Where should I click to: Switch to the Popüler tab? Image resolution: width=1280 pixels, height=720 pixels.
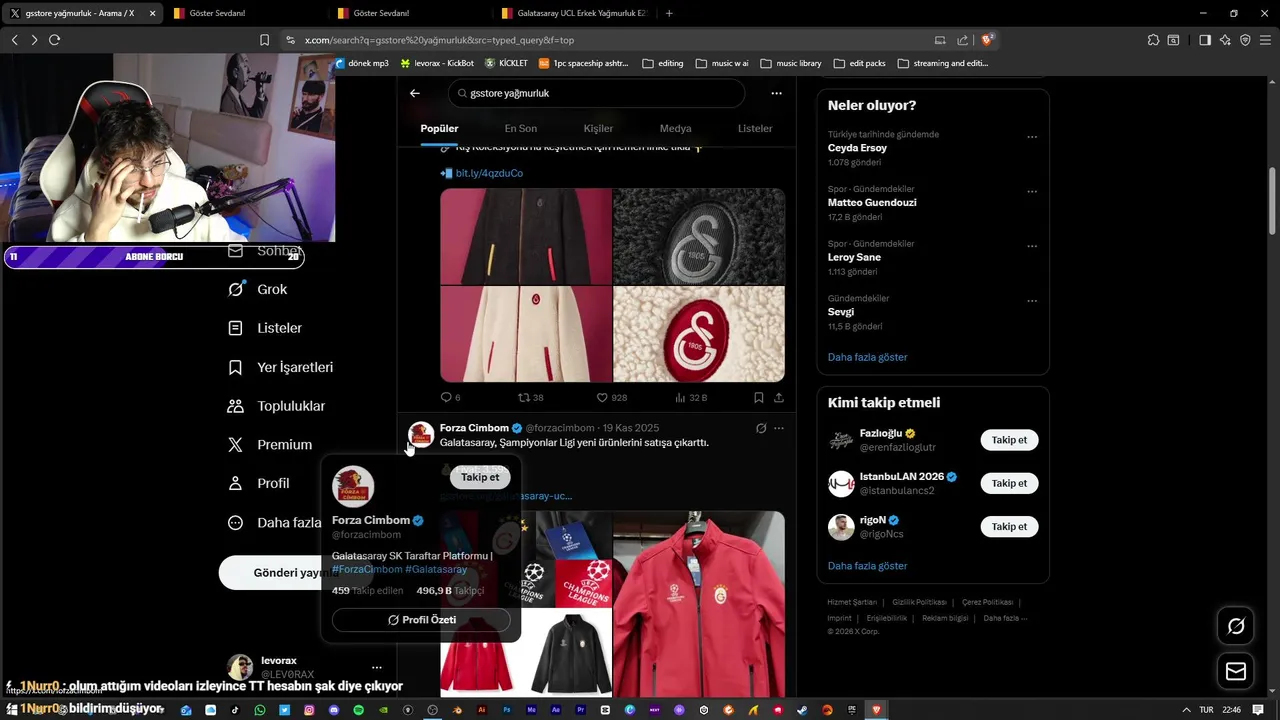[439, 128]
